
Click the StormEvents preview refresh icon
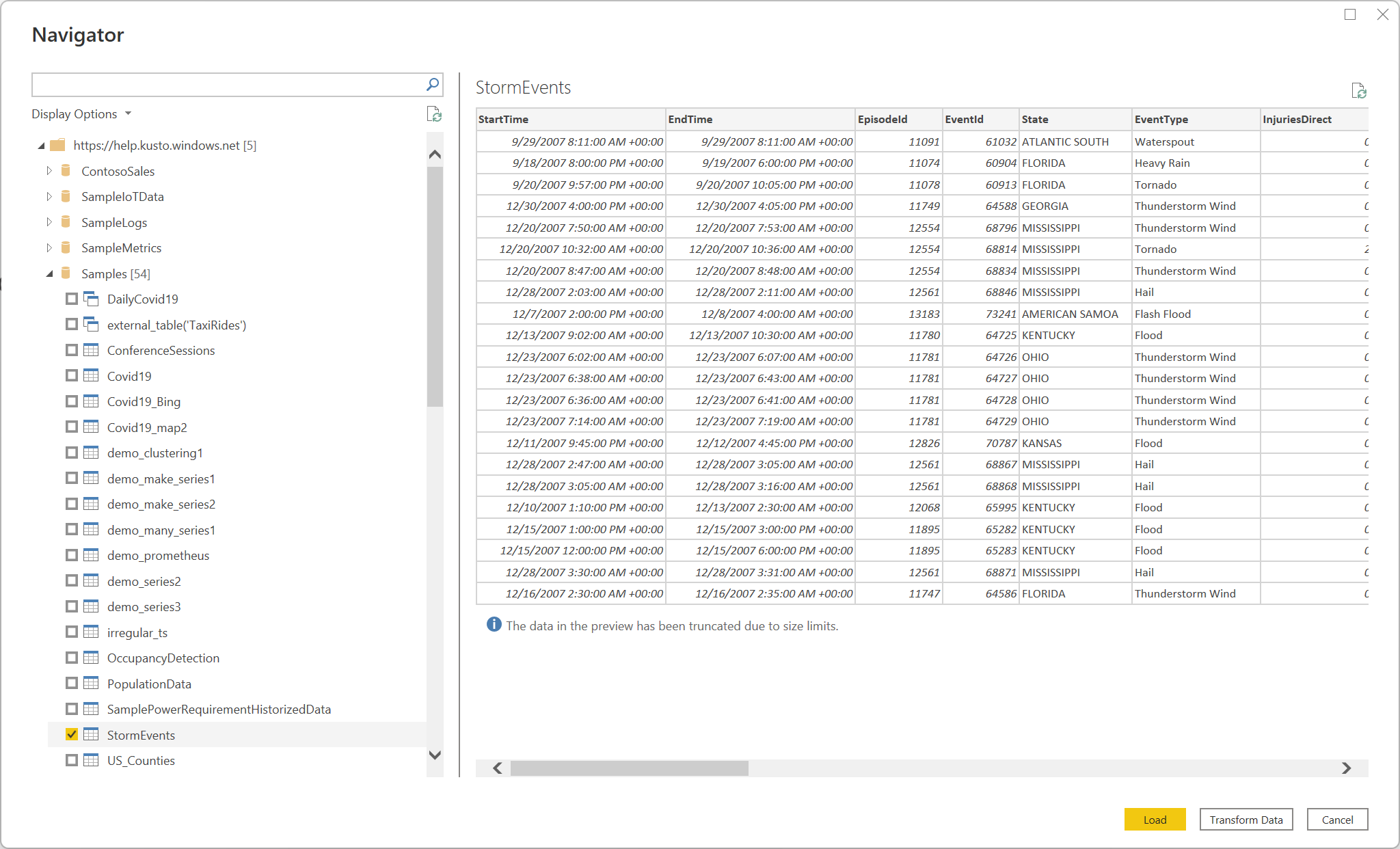pos(1358,91)
